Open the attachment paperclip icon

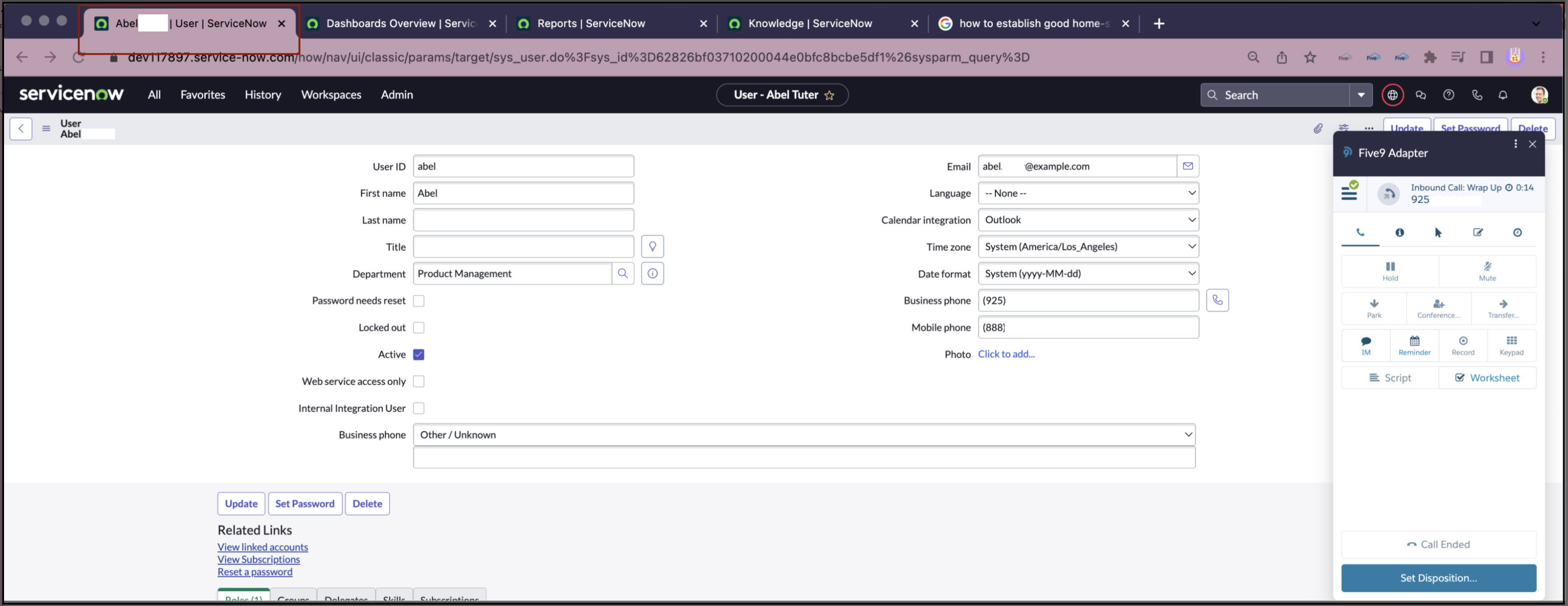coord(1317,129)
